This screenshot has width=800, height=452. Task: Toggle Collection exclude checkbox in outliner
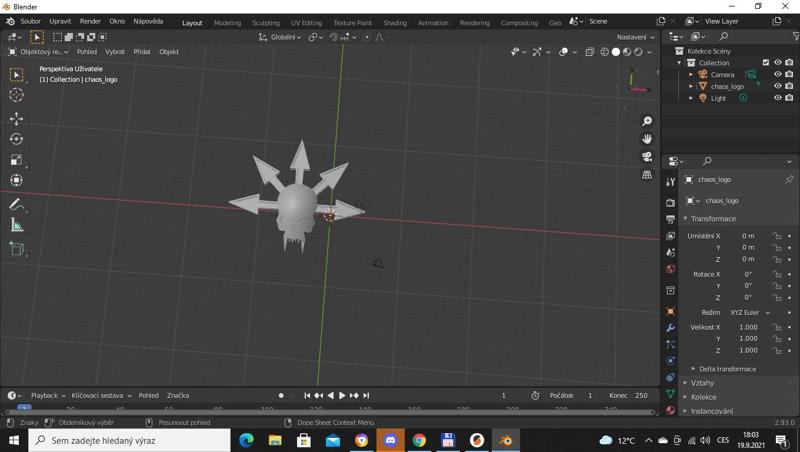point(766,63)
